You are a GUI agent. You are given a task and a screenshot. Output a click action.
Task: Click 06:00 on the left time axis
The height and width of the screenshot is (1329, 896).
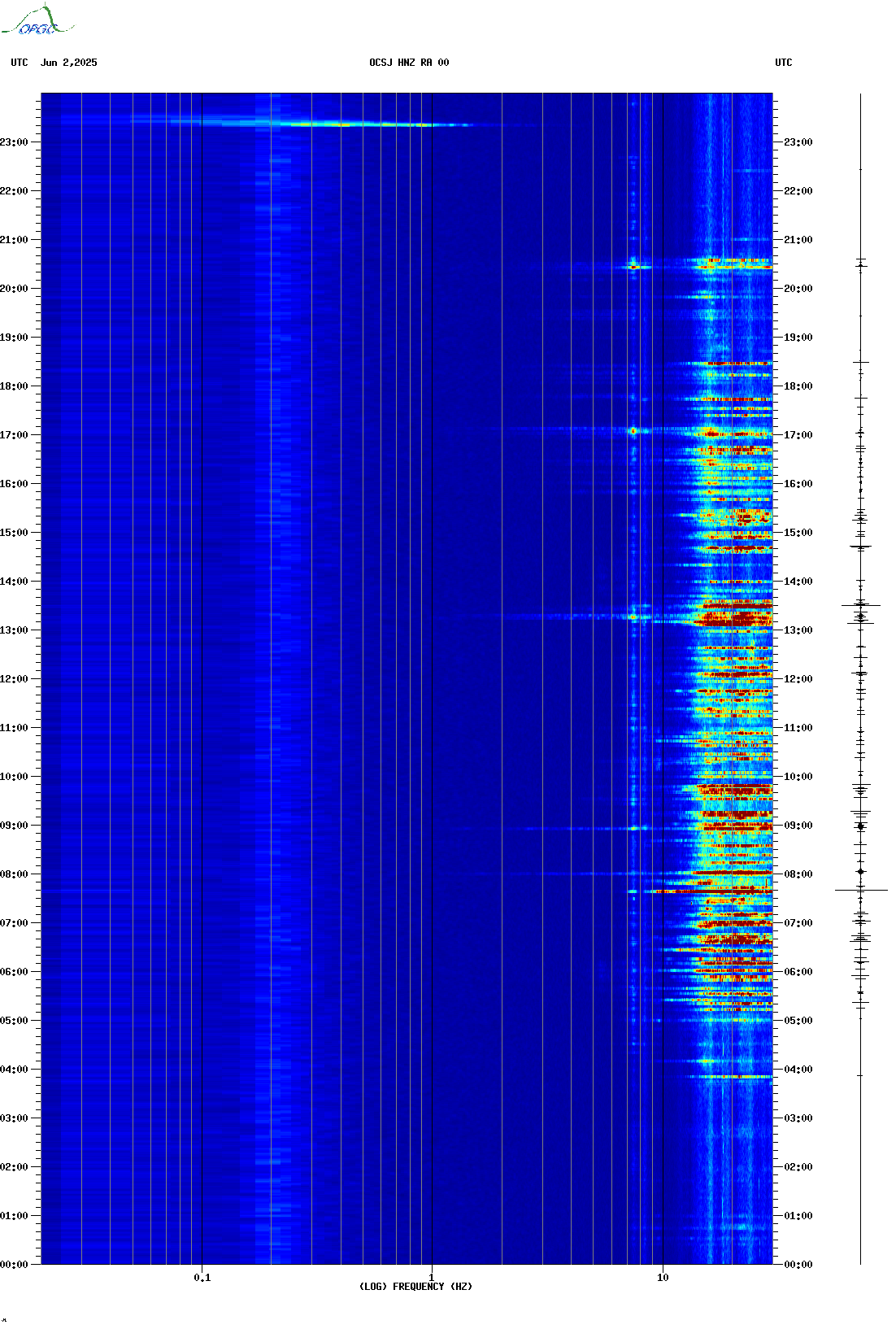(14, 972)
